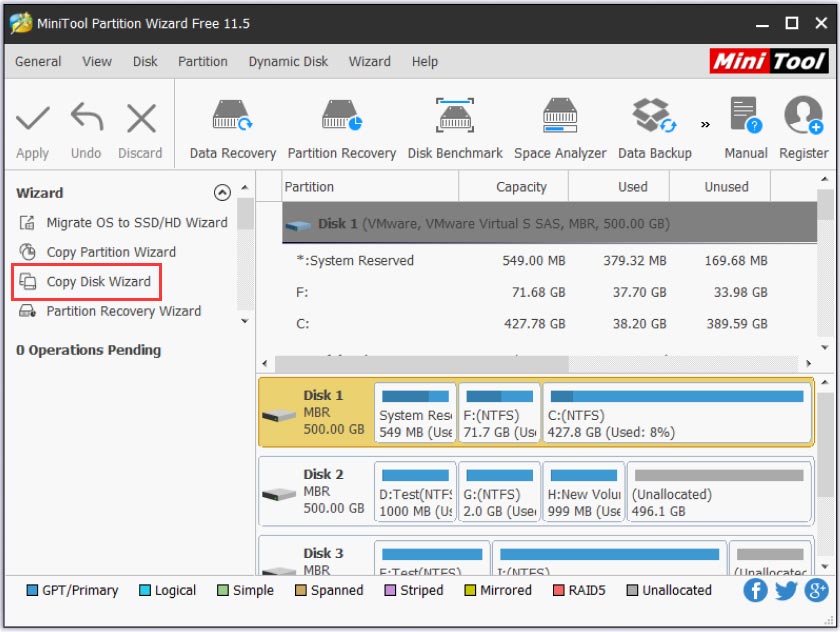This screenshot has height=632, width=840.
Task: Click the 0 Operations Pending label
Action: click(88, 350)
